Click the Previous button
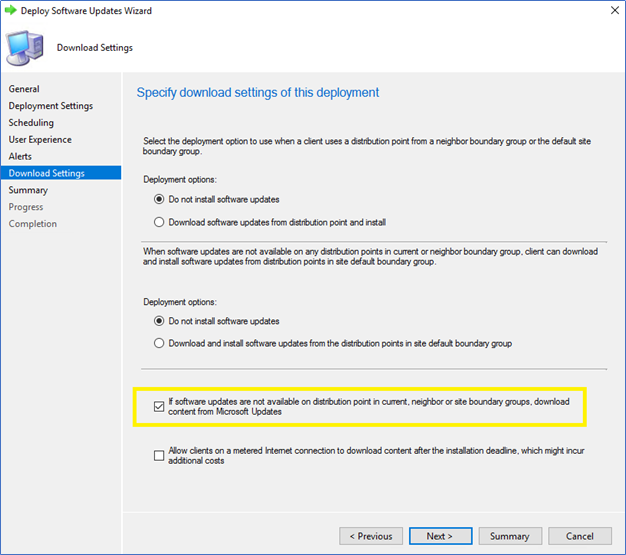 371,536
